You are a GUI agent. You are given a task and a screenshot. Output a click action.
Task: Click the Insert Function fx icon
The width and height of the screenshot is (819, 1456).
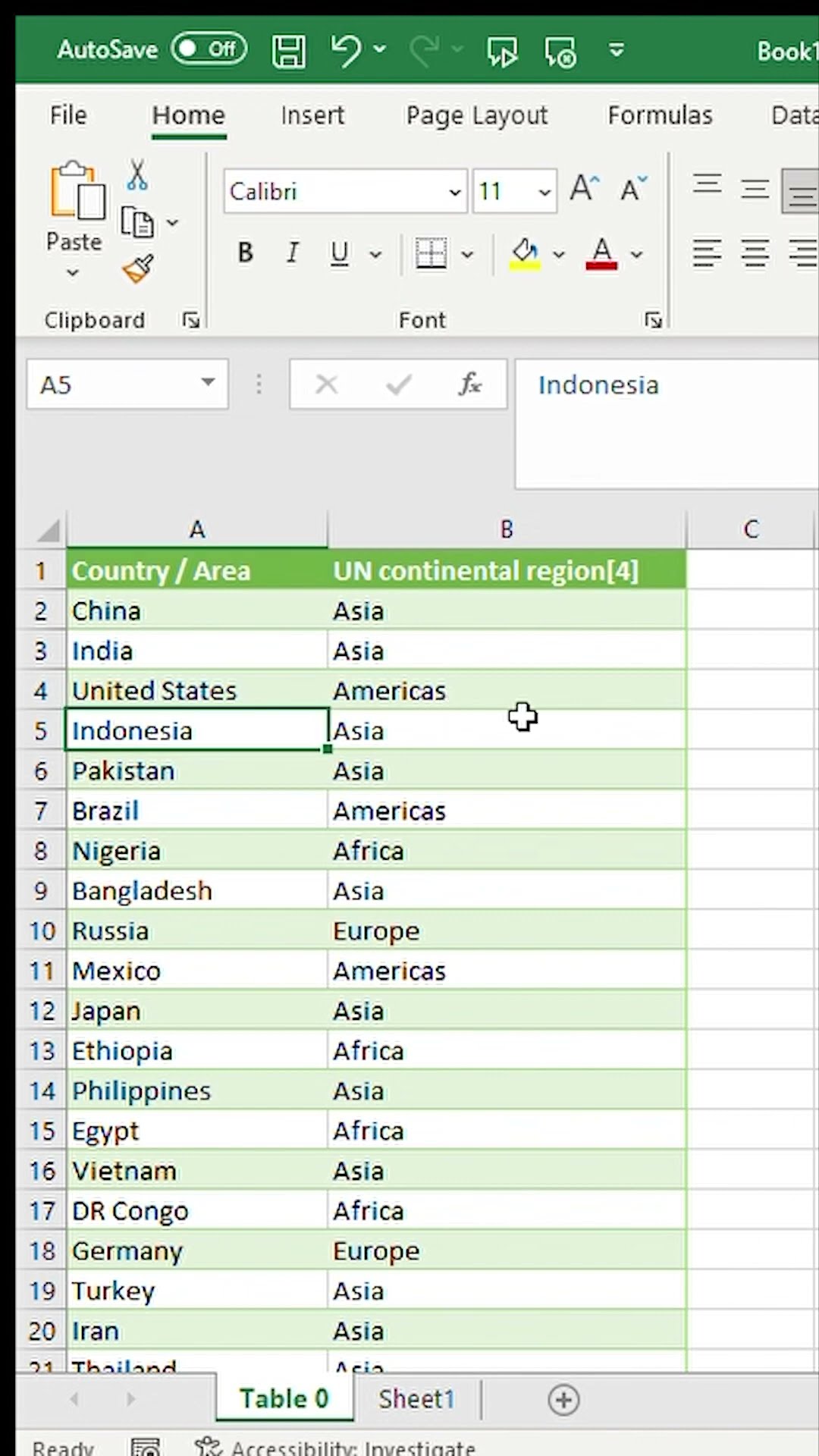click(470, 384)
